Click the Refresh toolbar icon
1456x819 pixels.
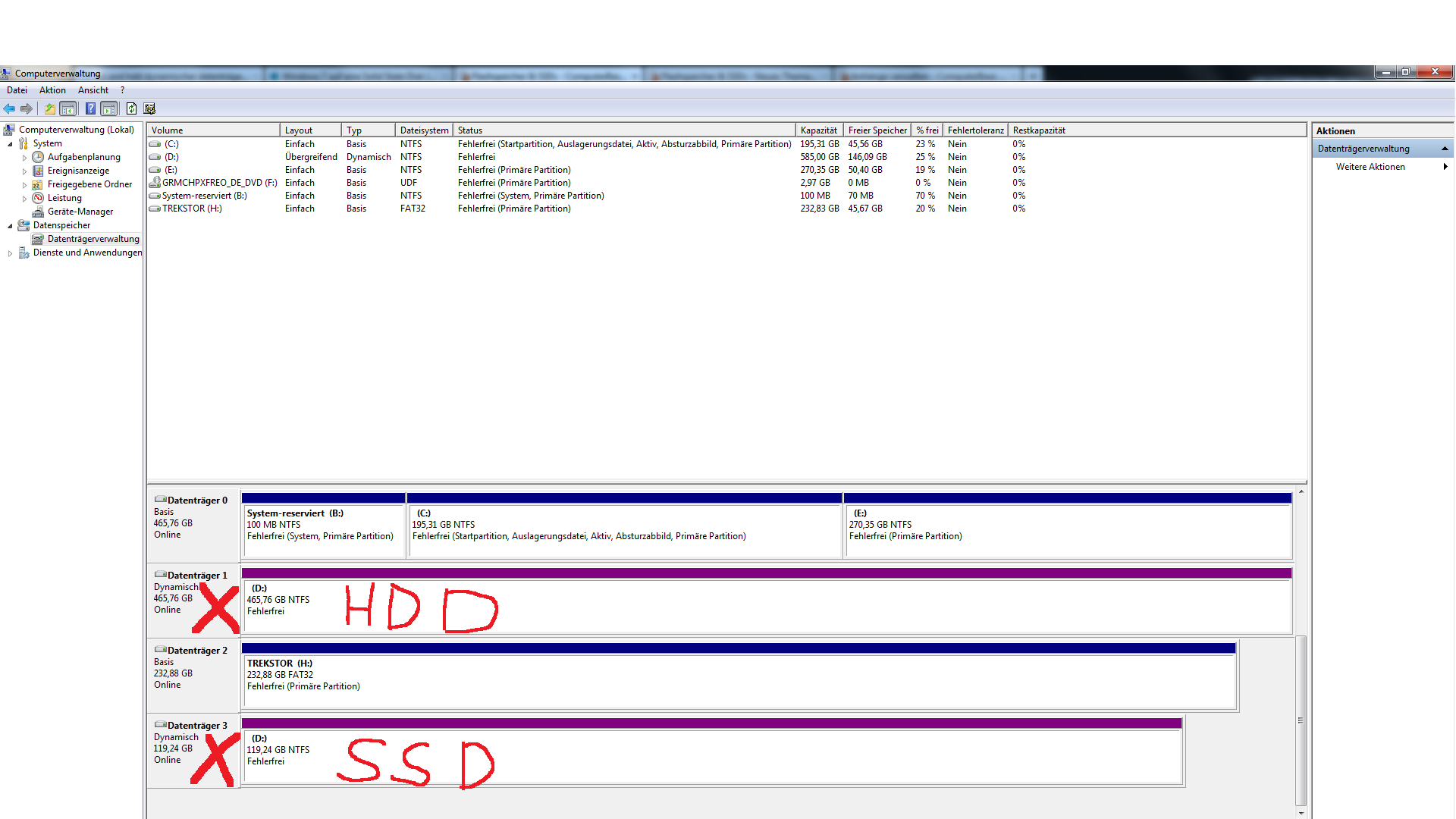click(x=131, y=108)
